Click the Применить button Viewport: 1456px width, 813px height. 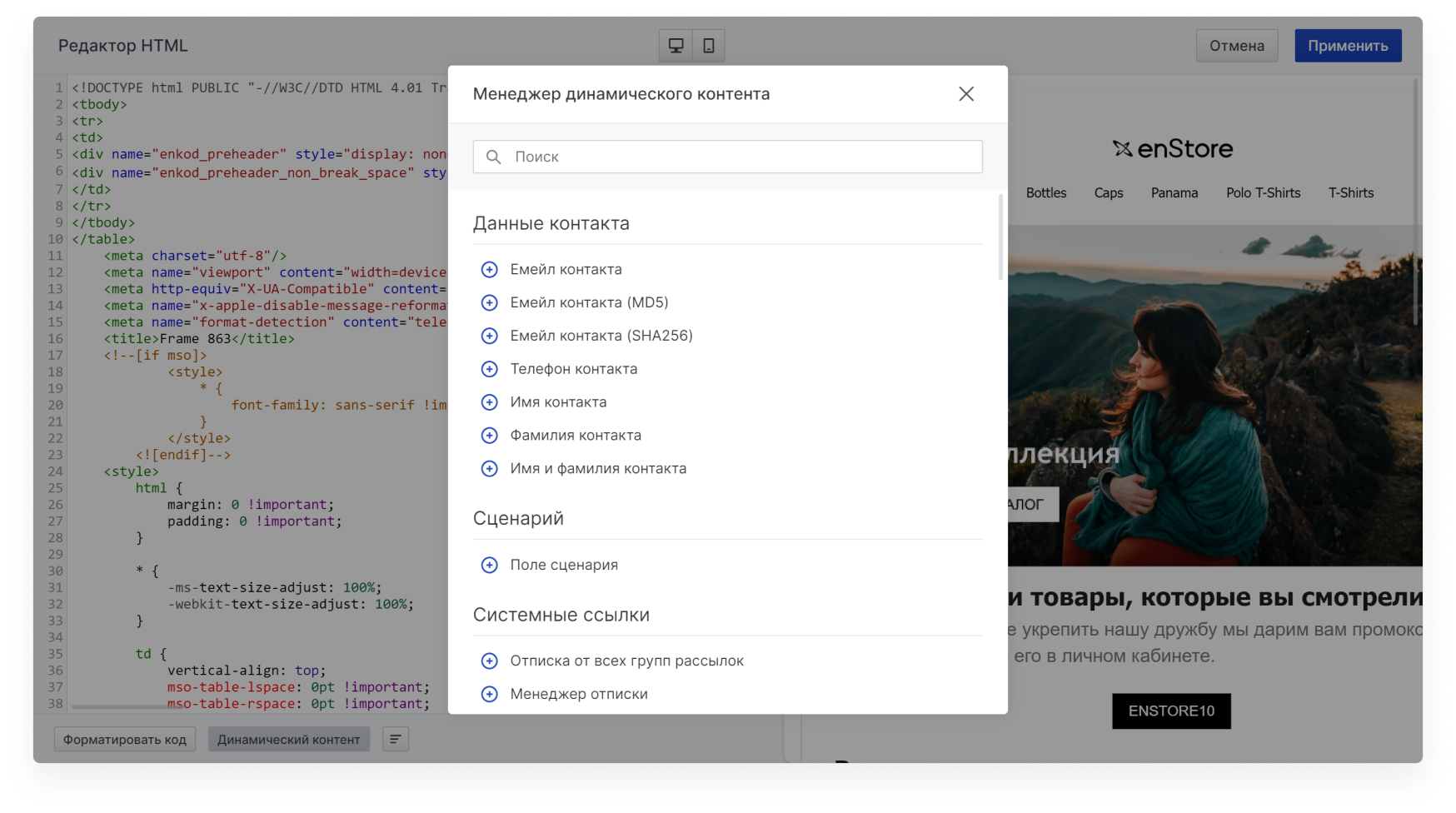pyautogui.click(x=1348, y=46)
